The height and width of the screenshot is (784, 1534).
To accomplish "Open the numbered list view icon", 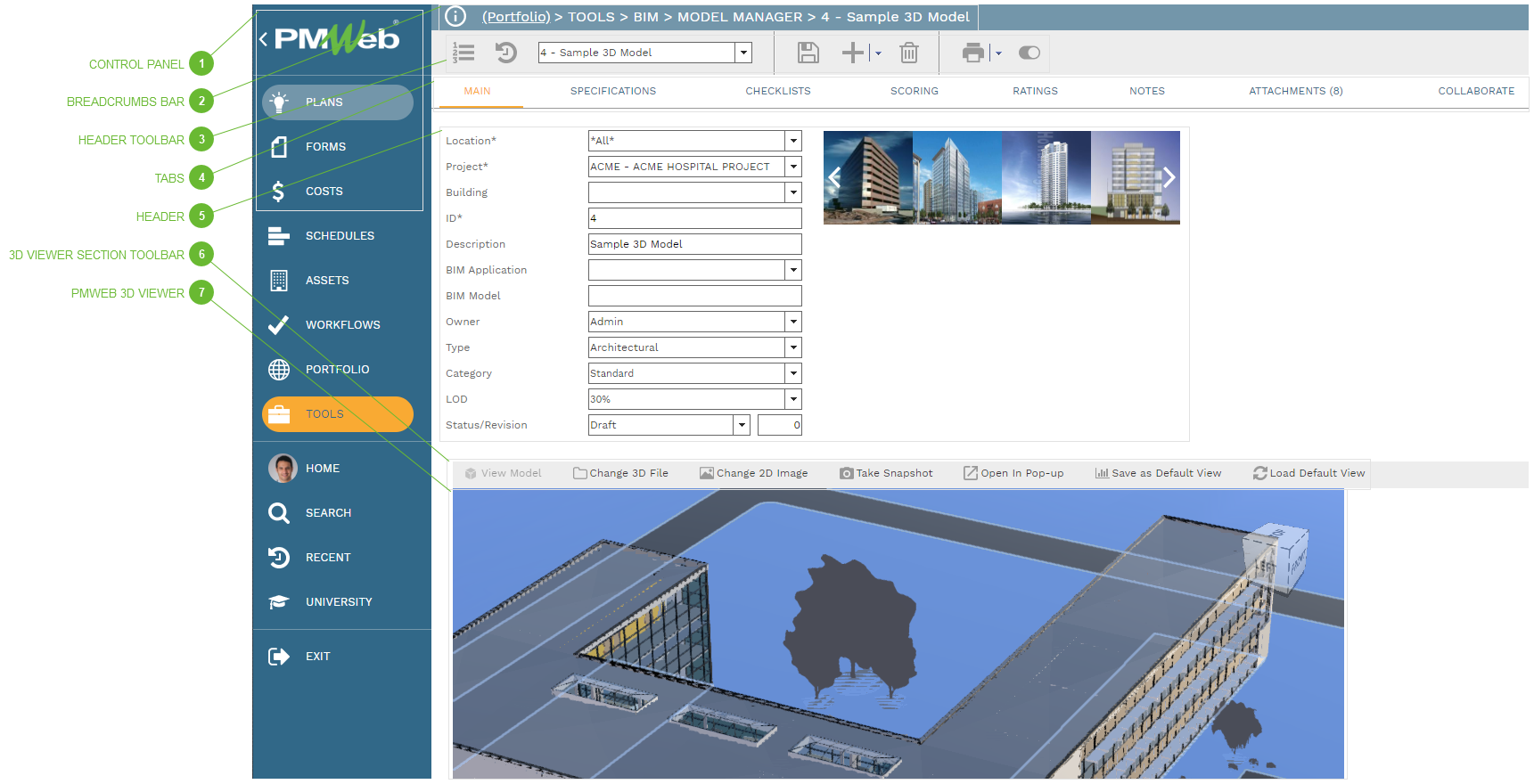I will tap(463, 53).
